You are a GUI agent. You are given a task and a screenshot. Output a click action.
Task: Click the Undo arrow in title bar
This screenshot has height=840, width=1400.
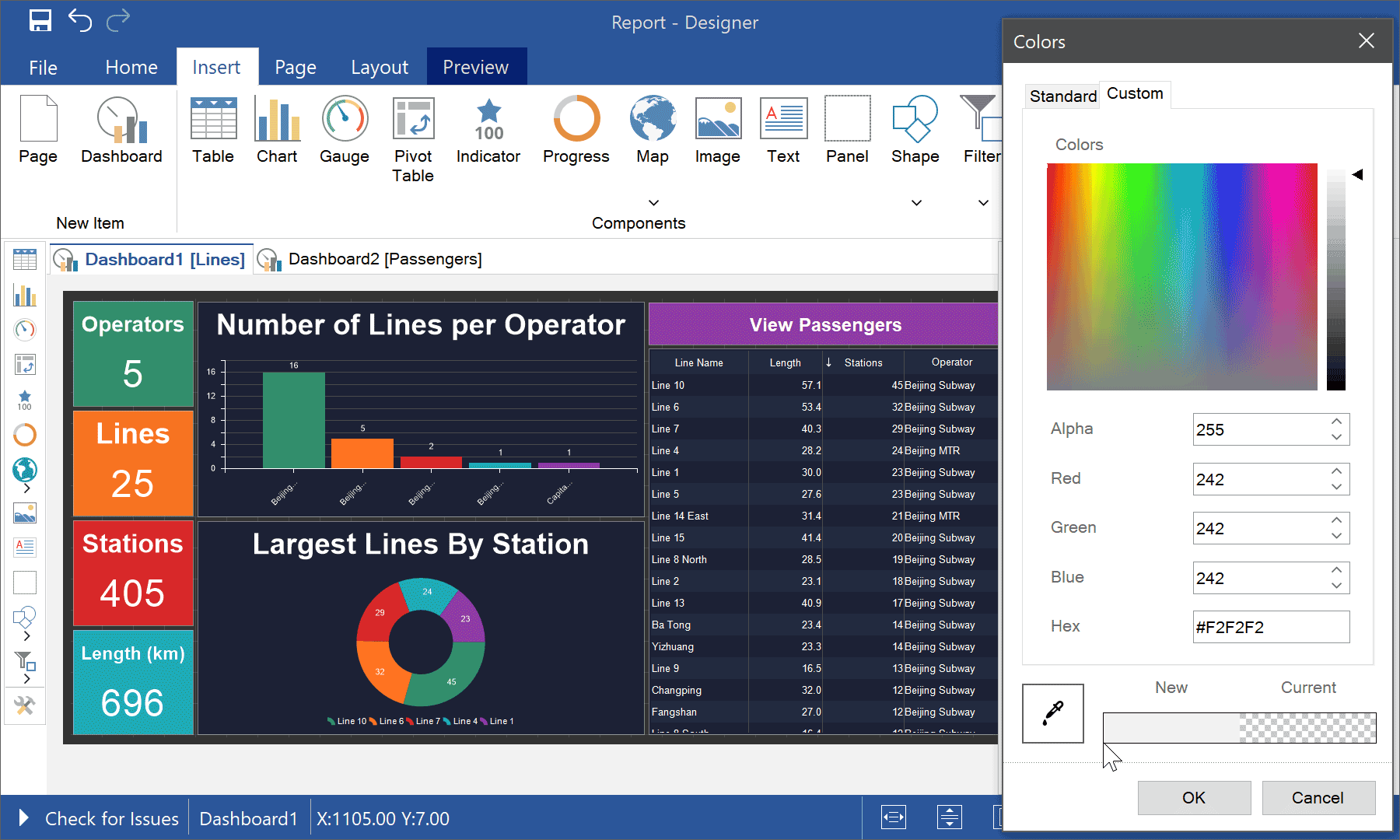80,20
